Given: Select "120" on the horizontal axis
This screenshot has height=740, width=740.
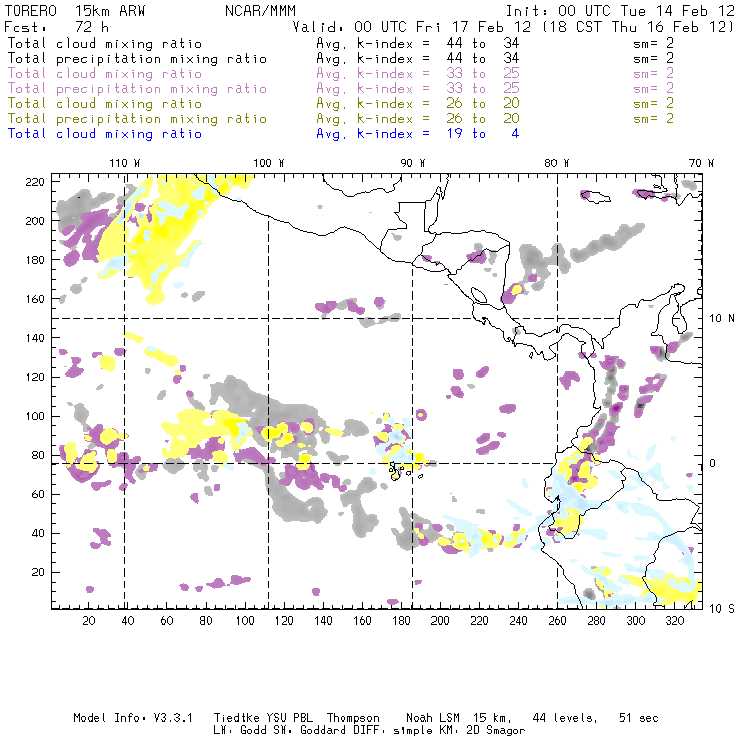Looking at the screenshot, I should coord(284,621).
